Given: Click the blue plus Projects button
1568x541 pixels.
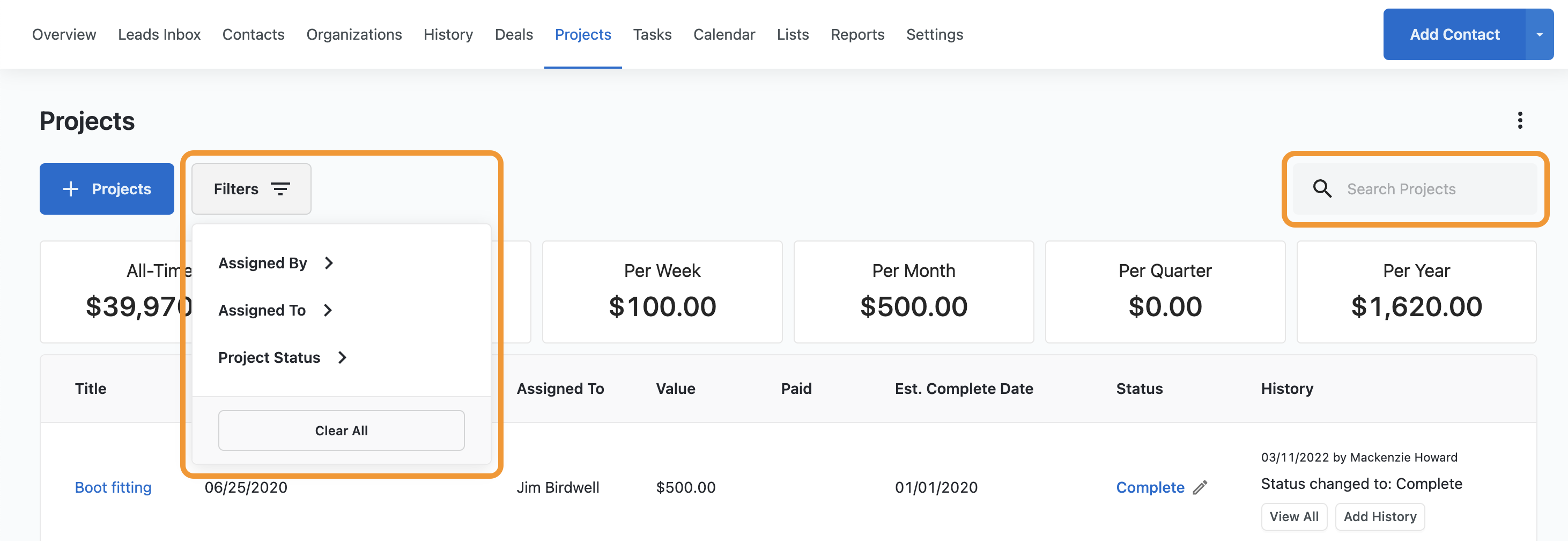Looking at the screenshot, I should tap(107, 189).
